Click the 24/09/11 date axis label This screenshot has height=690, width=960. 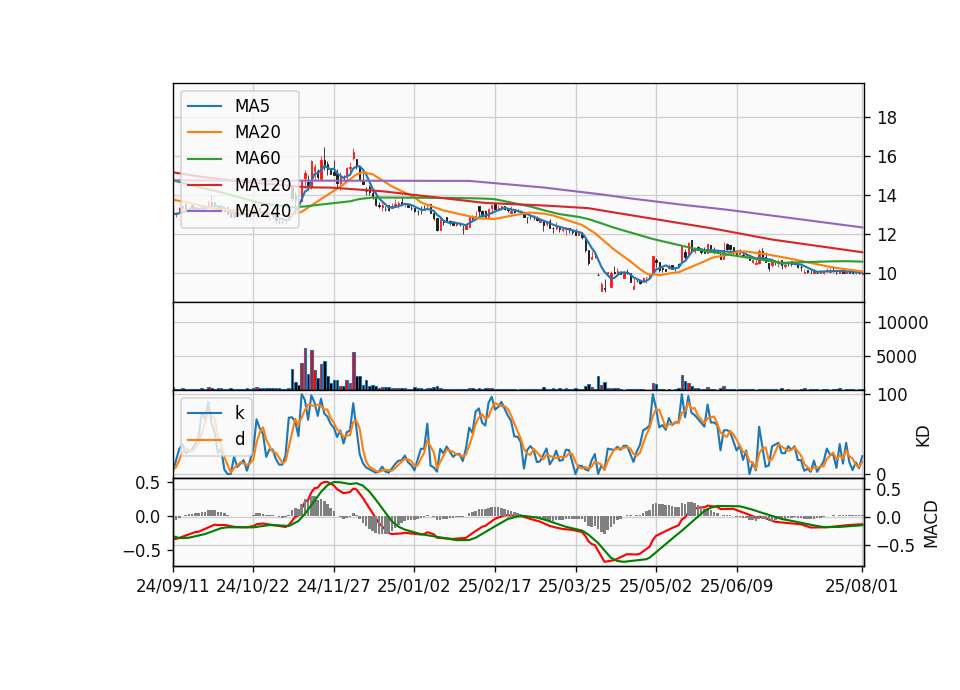click(173, 586)
